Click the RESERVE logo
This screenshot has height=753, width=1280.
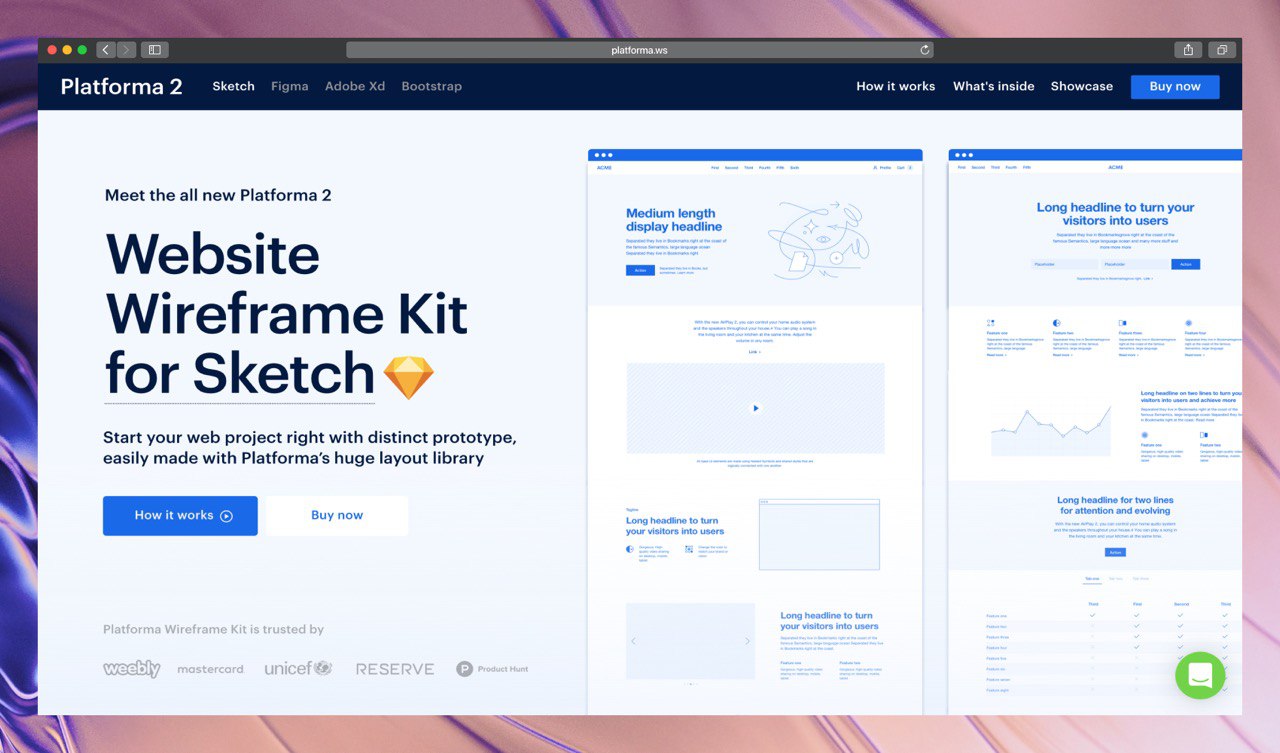tap(395, 669)
